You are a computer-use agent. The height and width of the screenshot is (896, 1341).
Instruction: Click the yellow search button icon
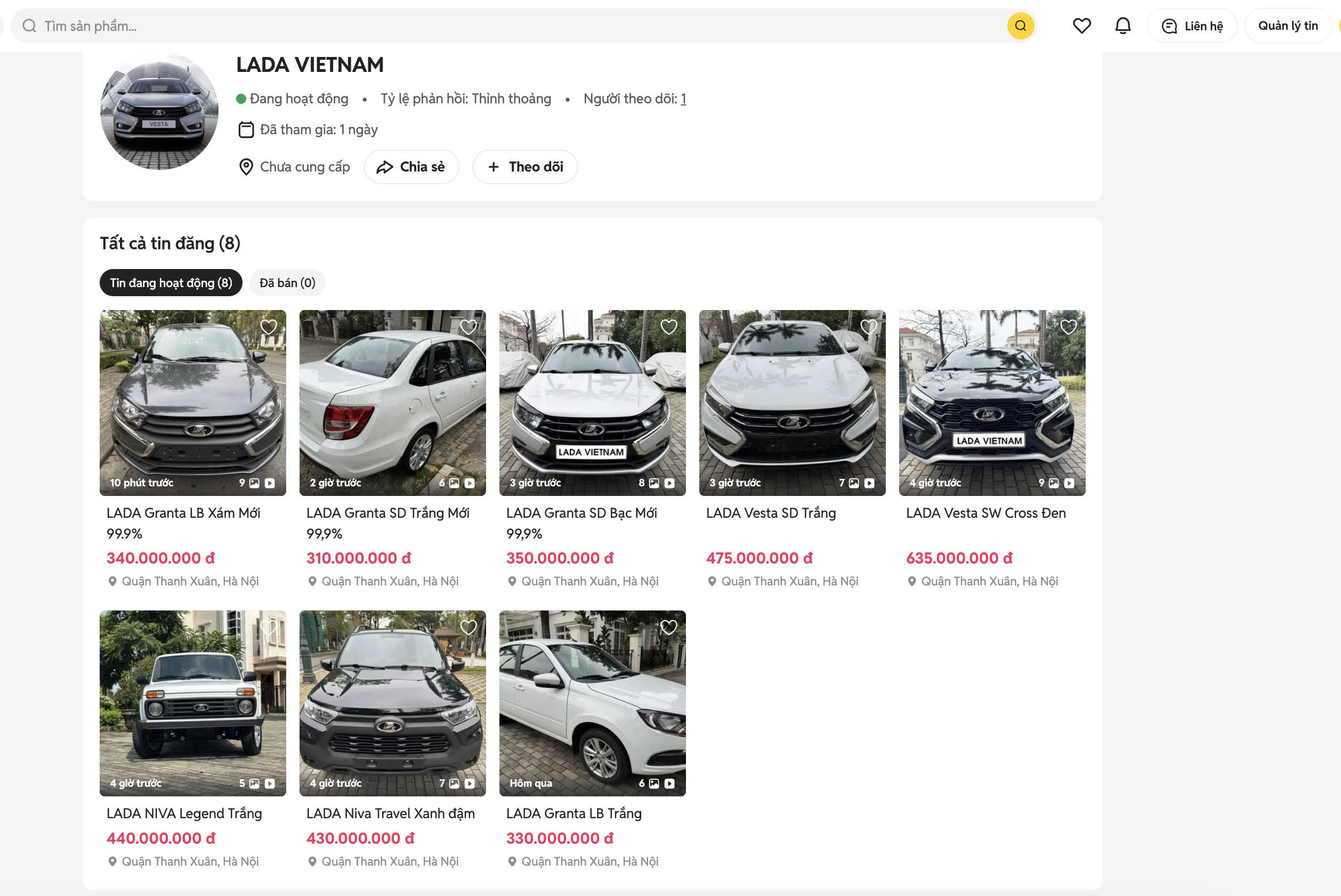(1020, 26)
